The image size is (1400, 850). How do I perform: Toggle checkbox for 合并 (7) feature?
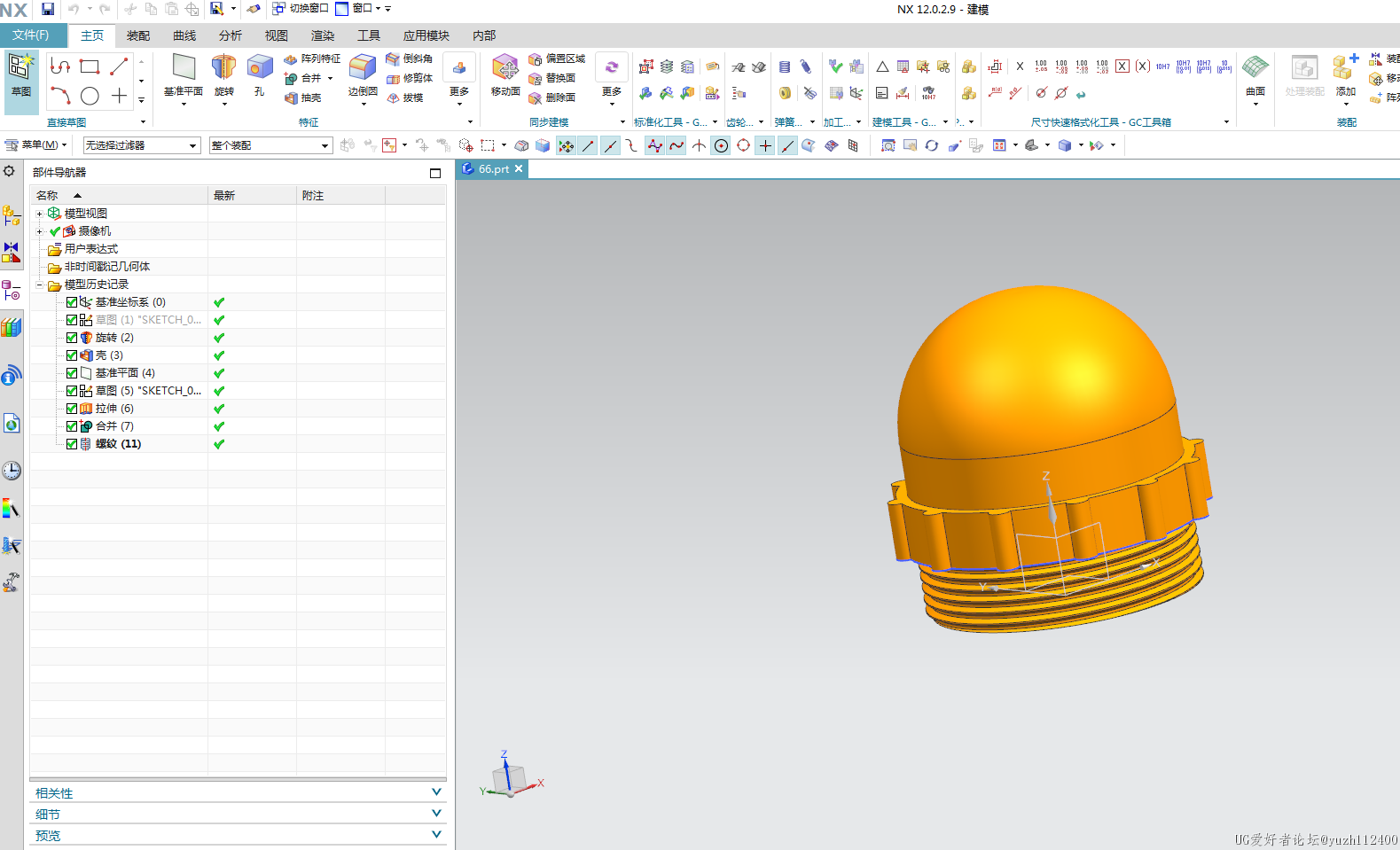click(72, 426)
